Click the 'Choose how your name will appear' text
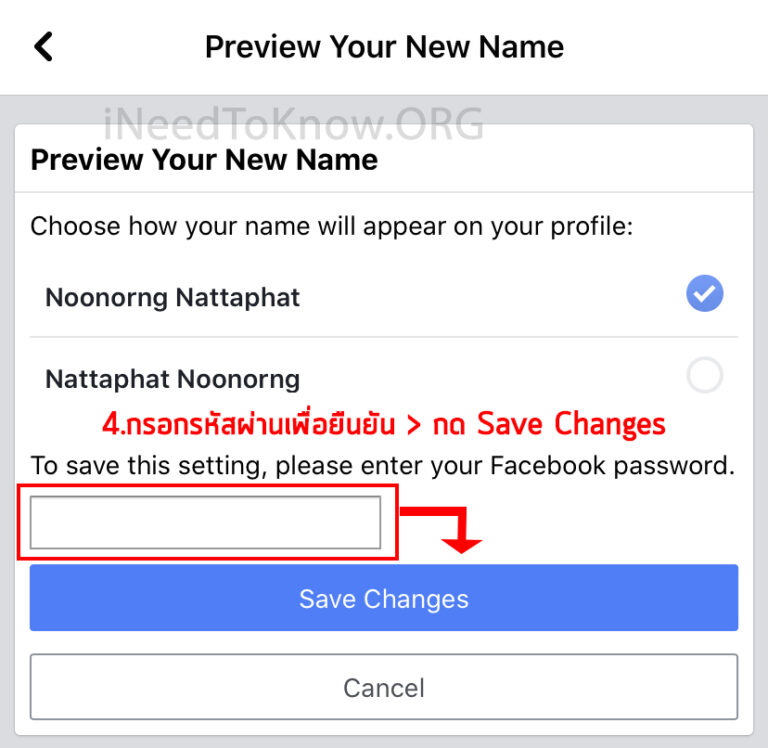 331,225
